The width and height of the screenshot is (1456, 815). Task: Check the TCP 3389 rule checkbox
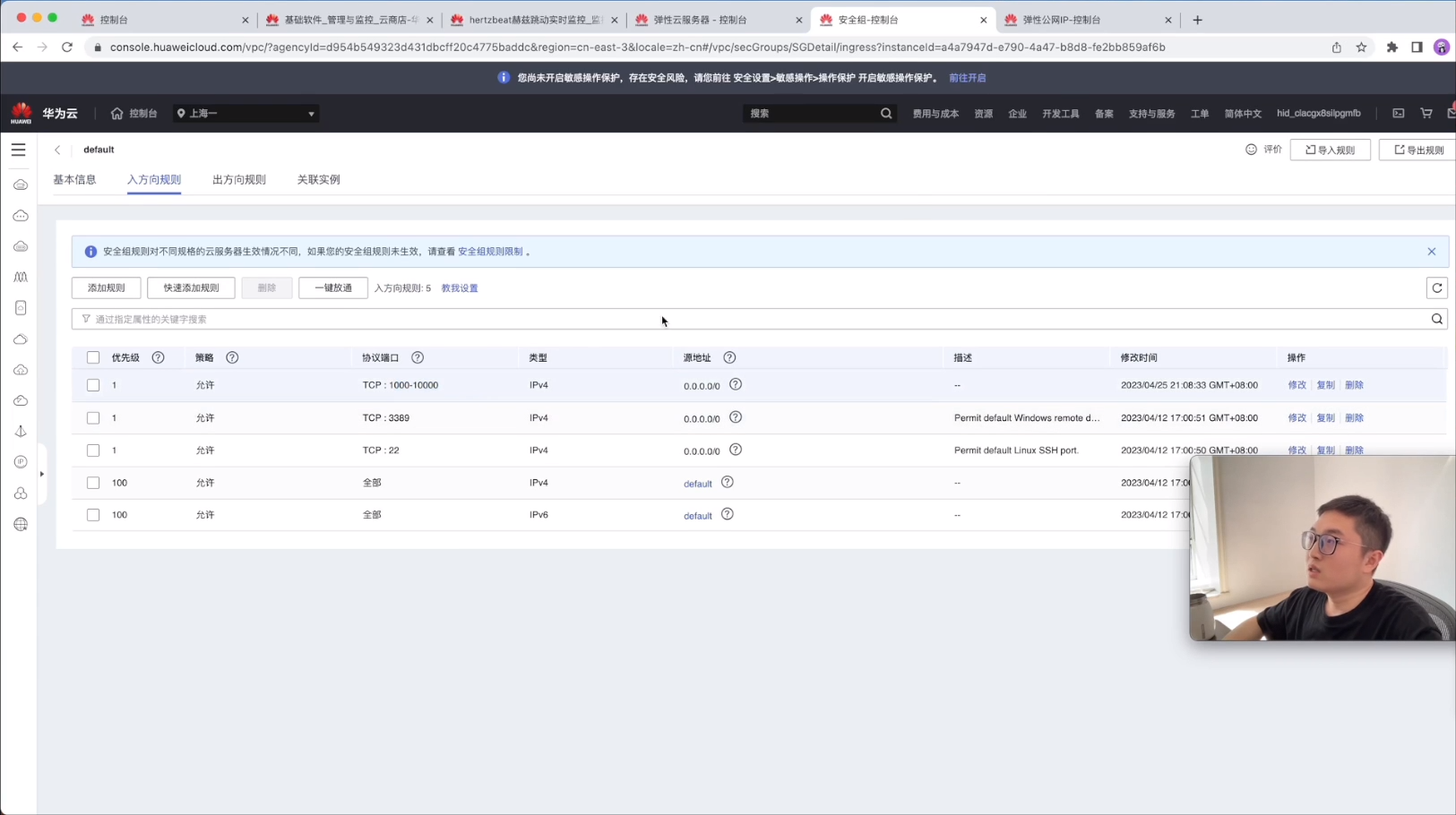pyautogui.click(x=93, y=418)
